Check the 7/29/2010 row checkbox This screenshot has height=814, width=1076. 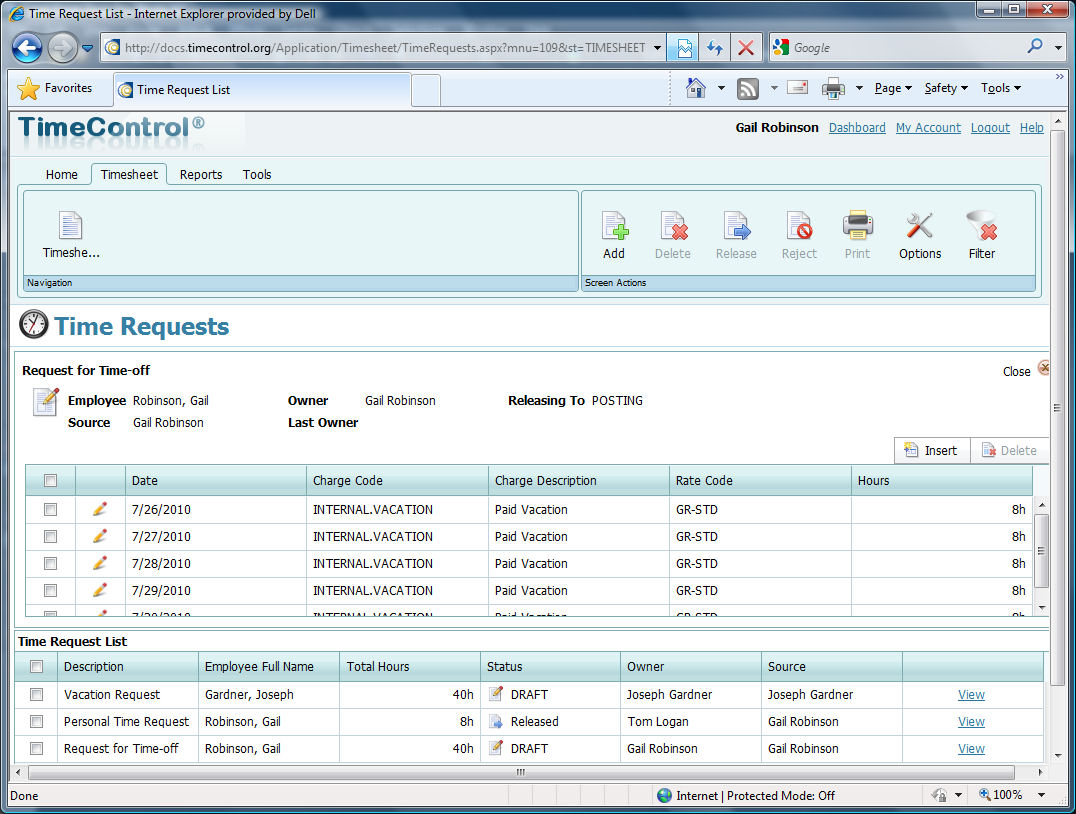pyautogui.click(x=50, y=590)
